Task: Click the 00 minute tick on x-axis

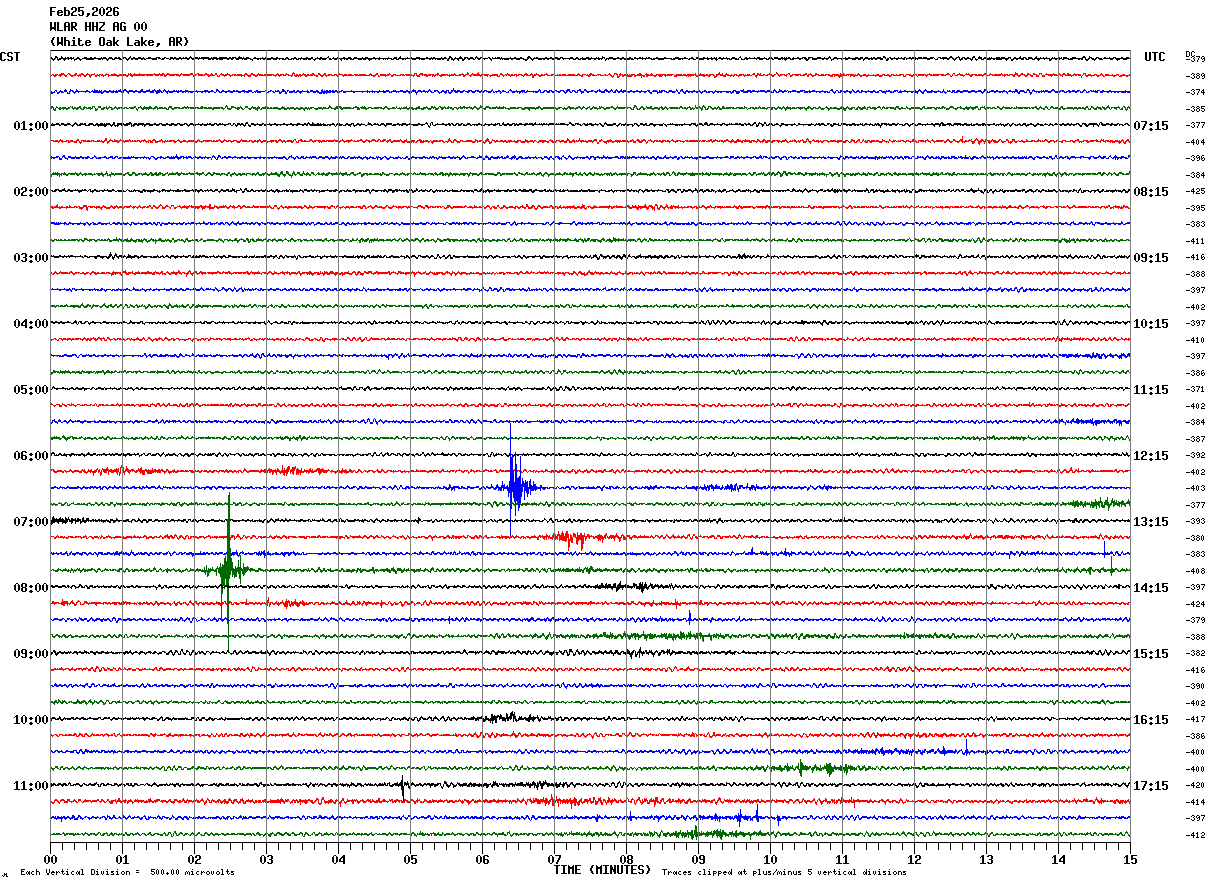Action: (x=50, y=859)
